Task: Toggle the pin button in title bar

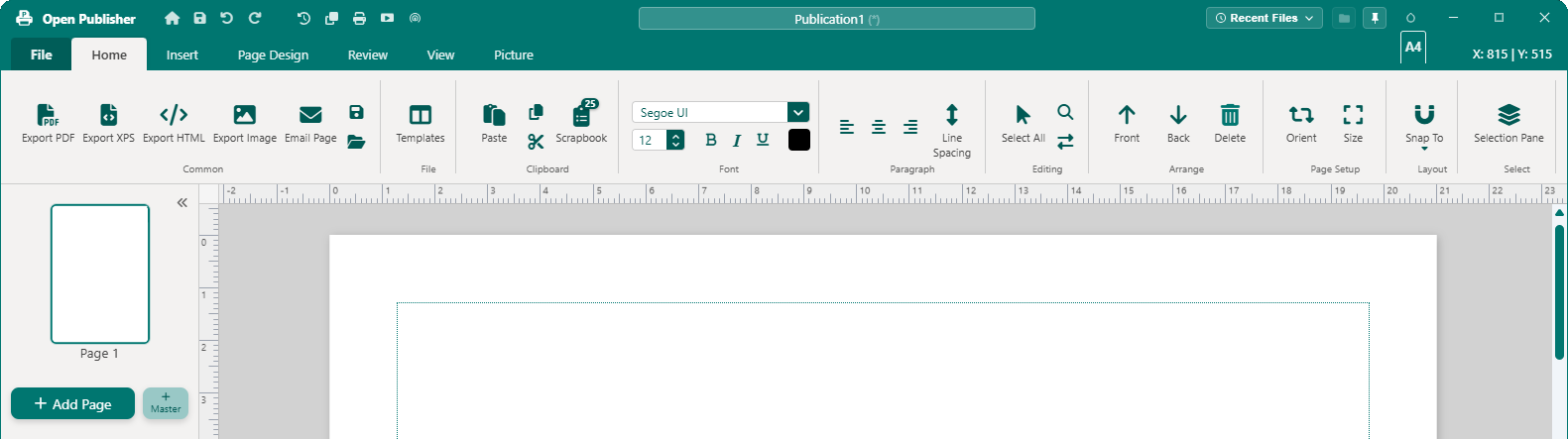Action: pos(1375,18)
